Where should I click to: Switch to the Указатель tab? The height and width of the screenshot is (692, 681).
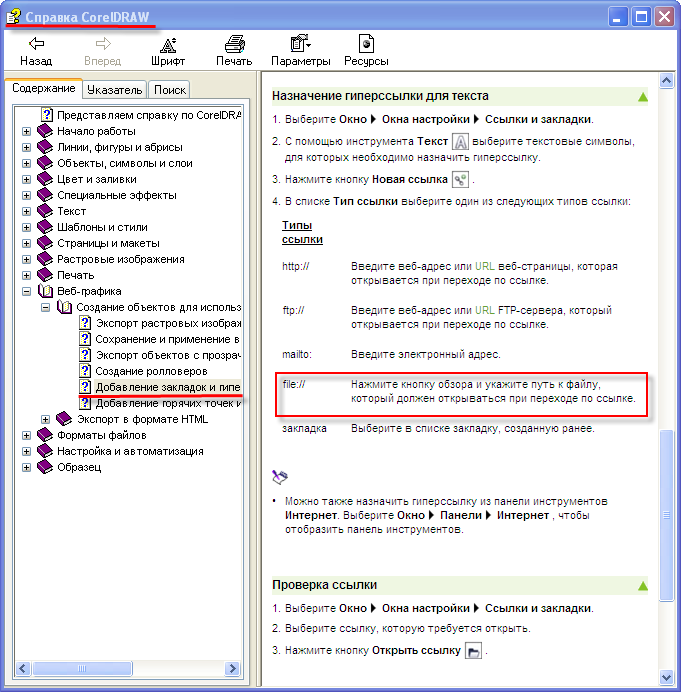click(114, 90)
